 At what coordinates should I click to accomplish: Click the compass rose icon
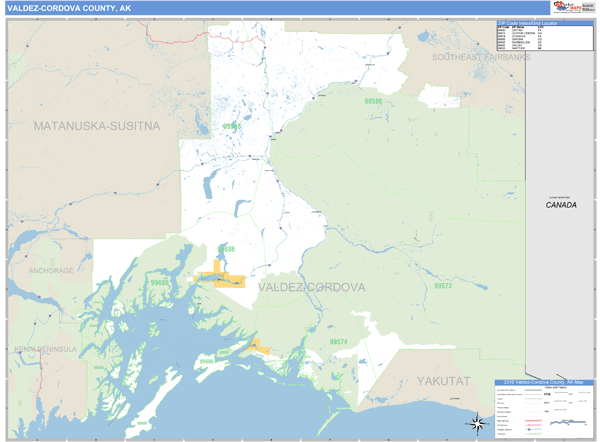point(477,421)
